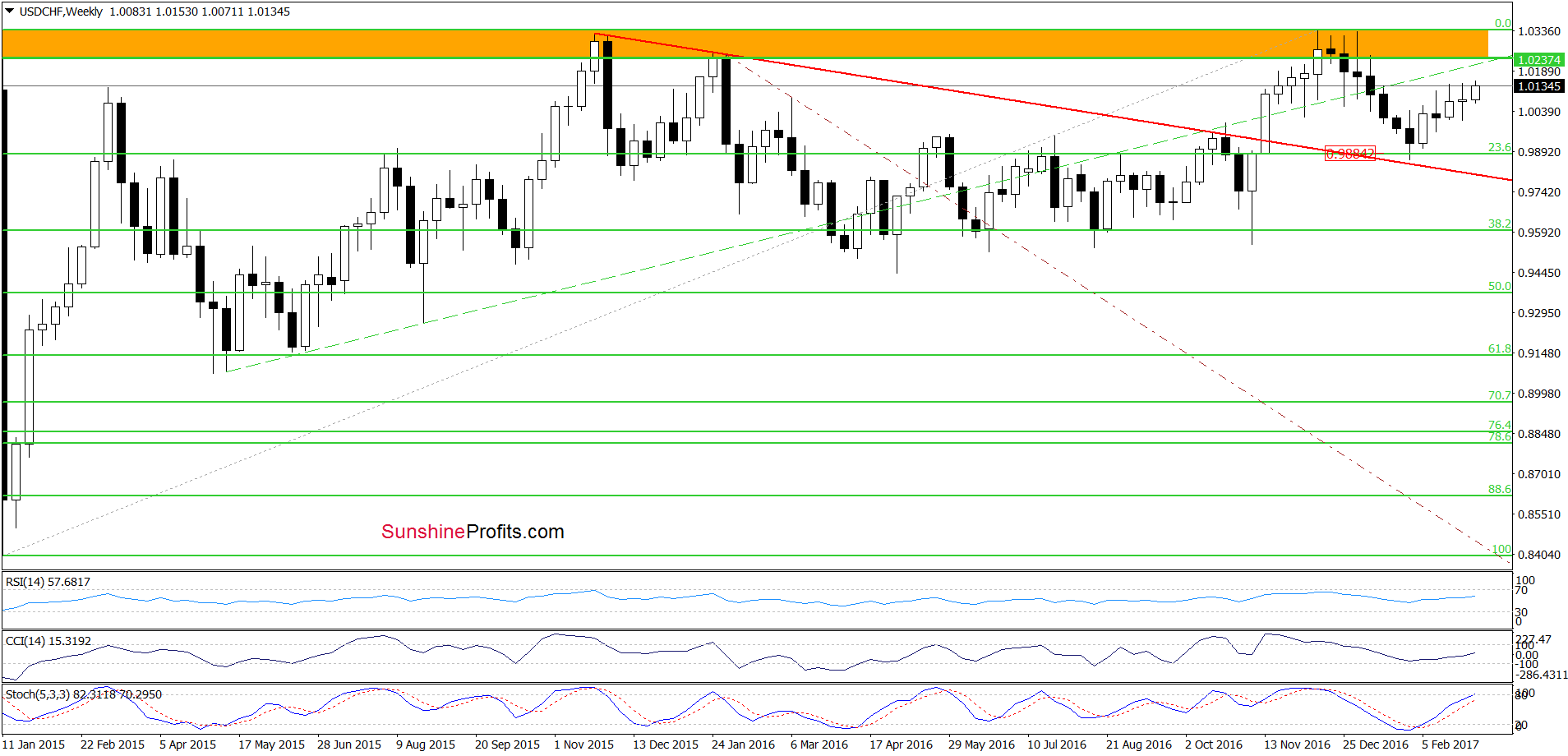This screenshot has width=1568, height=756.
Task: Click the 20 Sep 2015 date label
Action: coord(507,744)
